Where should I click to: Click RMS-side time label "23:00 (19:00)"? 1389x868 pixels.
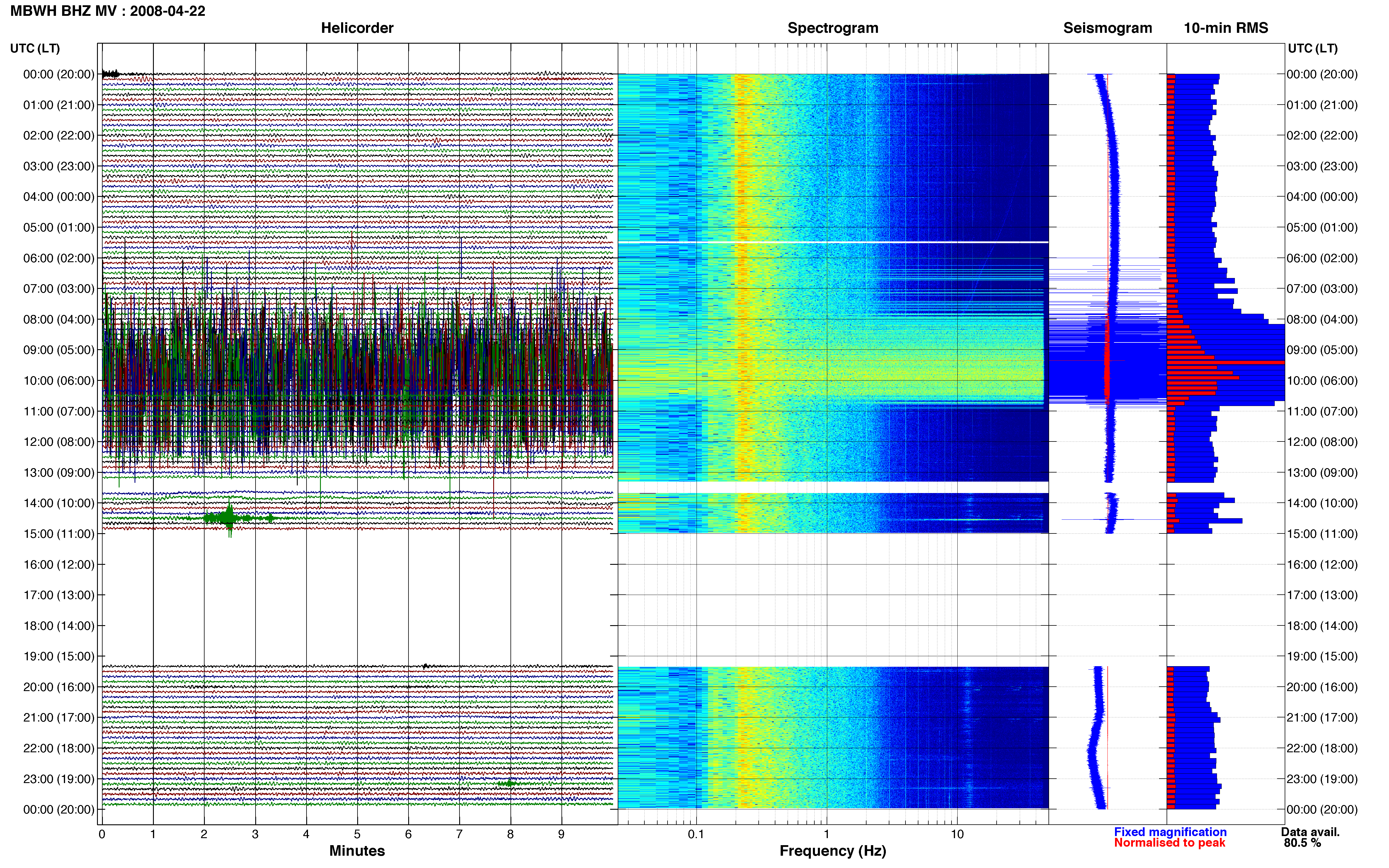(x=1322, y=779)
